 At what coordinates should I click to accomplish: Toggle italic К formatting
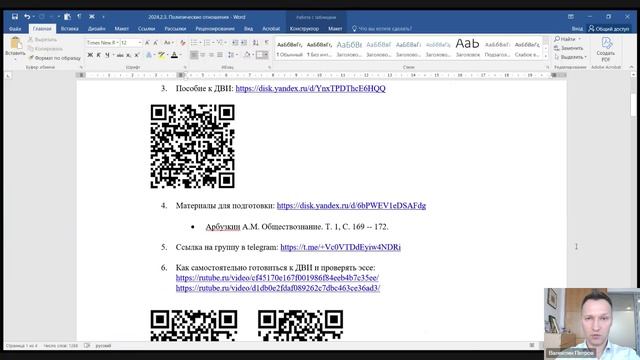(x=98, y=55)
